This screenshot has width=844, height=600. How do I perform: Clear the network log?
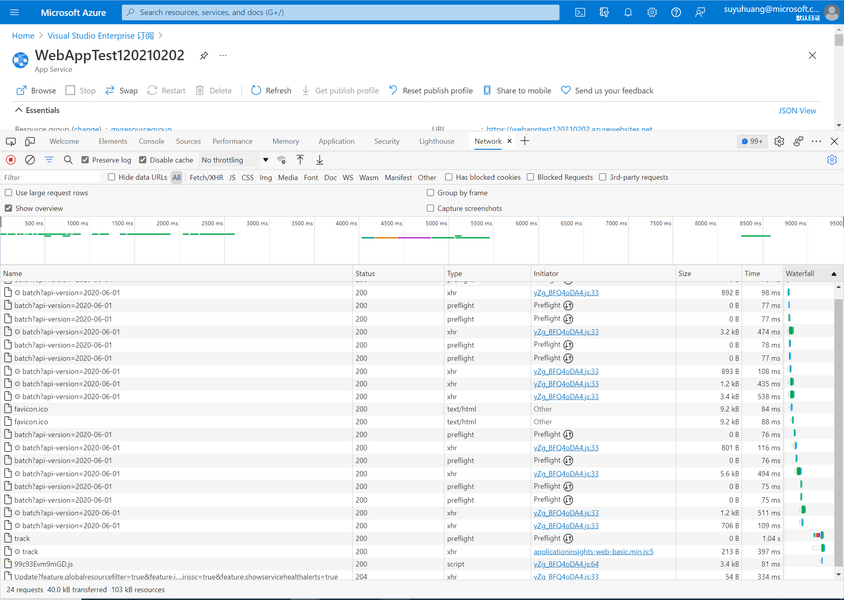point(30,160)
